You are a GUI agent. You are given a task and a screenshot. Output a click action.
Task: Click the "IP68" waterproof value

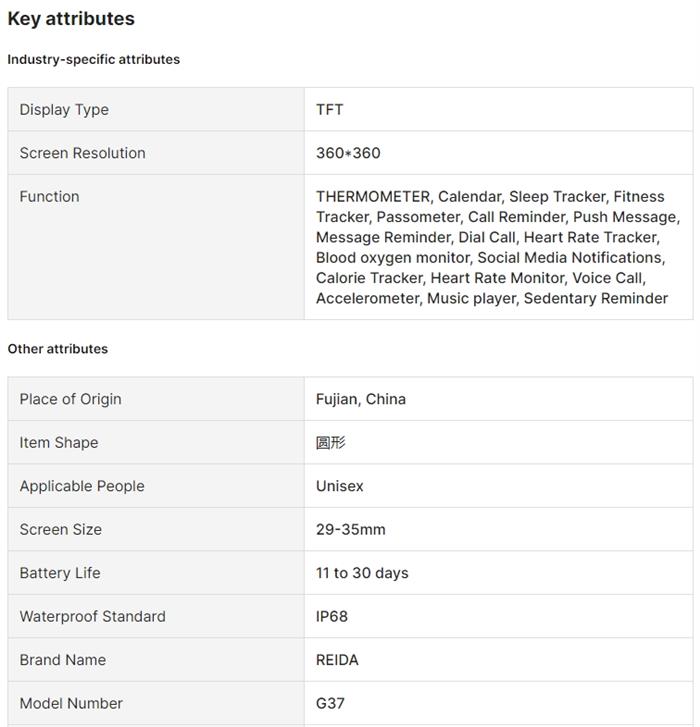coord(332,617)
